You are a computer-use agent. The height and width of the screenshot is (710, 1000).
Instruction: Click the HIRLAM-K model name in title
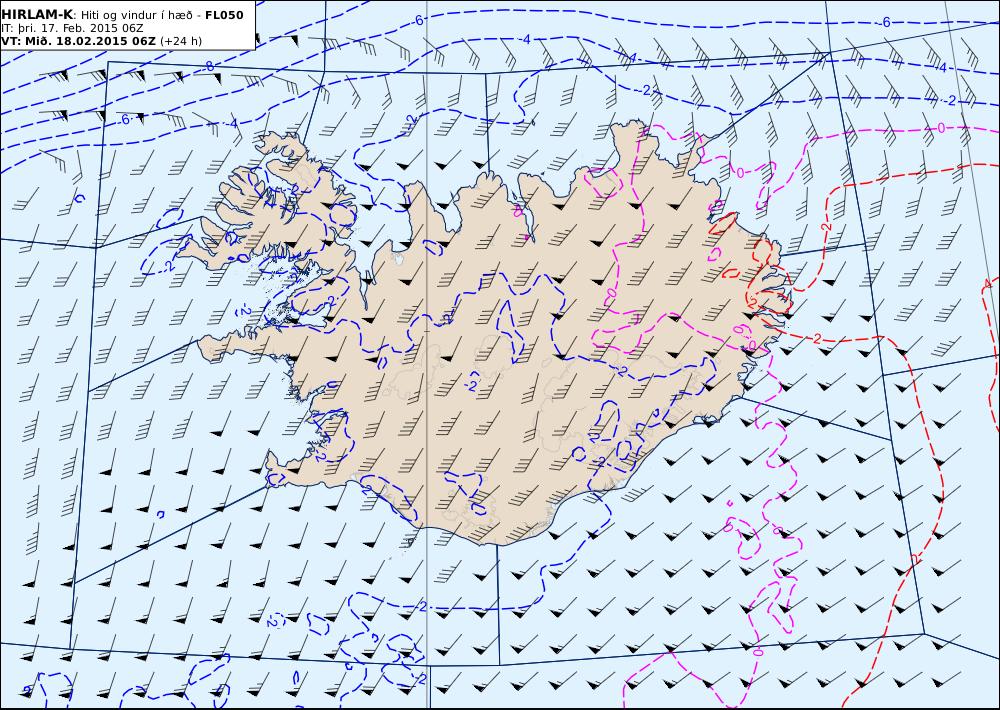pyautogui.click(x=38, y=15)
